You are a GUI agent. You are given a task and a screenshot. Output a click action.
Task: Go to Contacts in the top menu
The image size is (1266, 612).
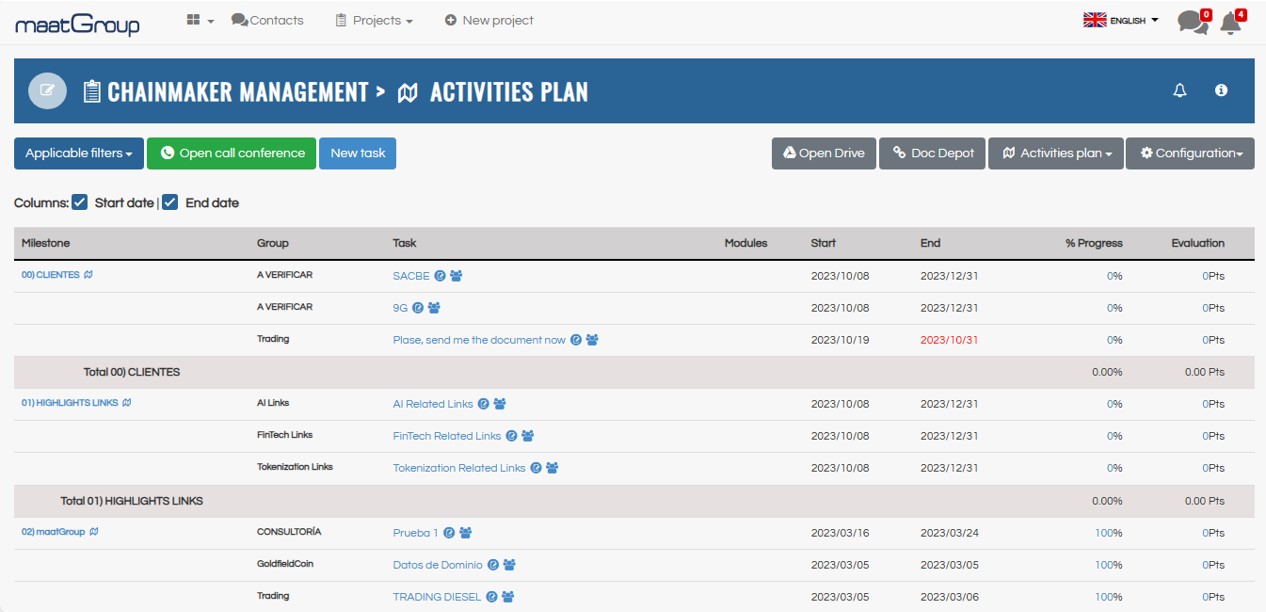267,20
